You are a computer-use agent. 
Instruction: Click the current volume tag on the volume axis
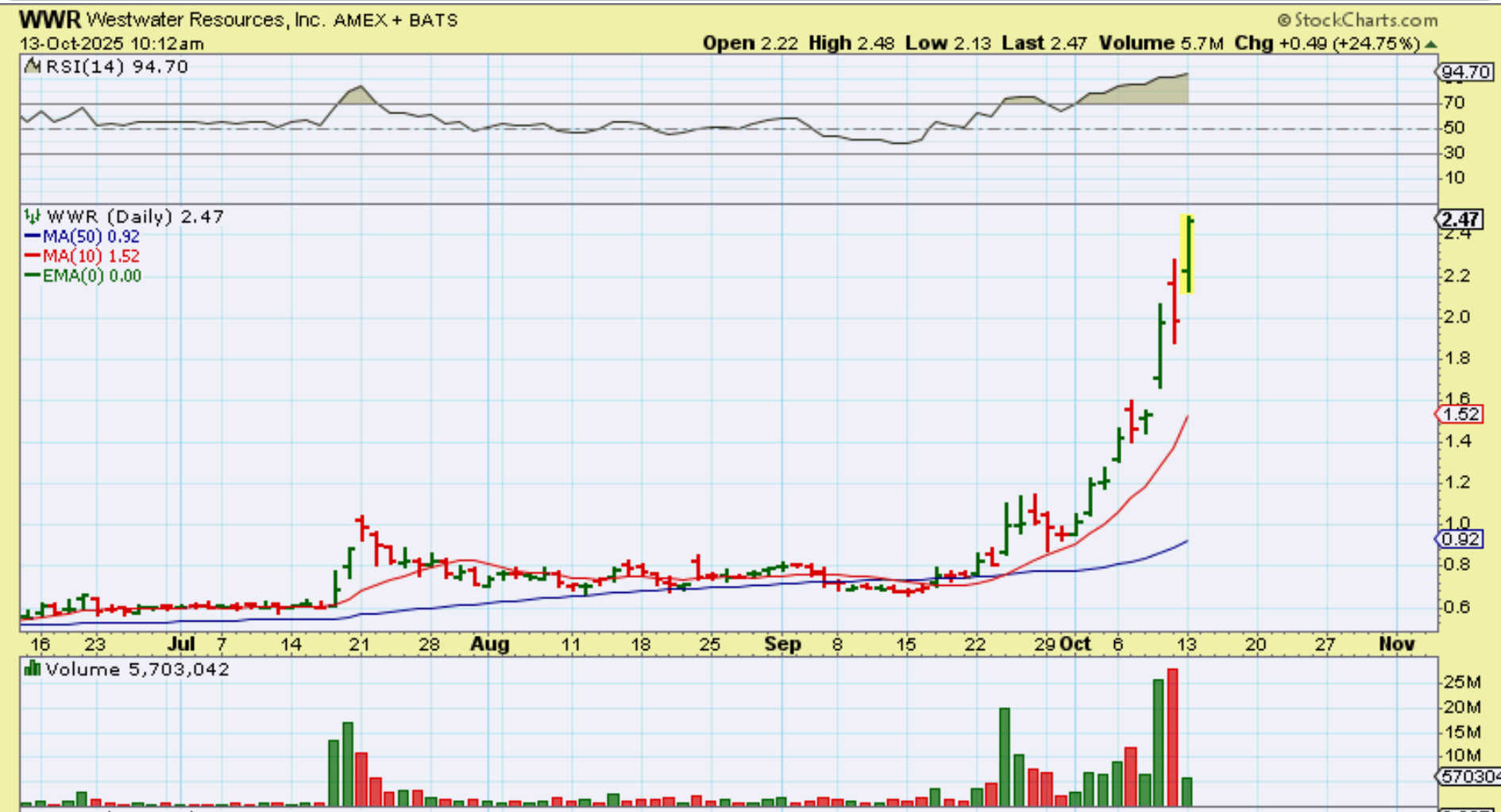point(1468,776)
